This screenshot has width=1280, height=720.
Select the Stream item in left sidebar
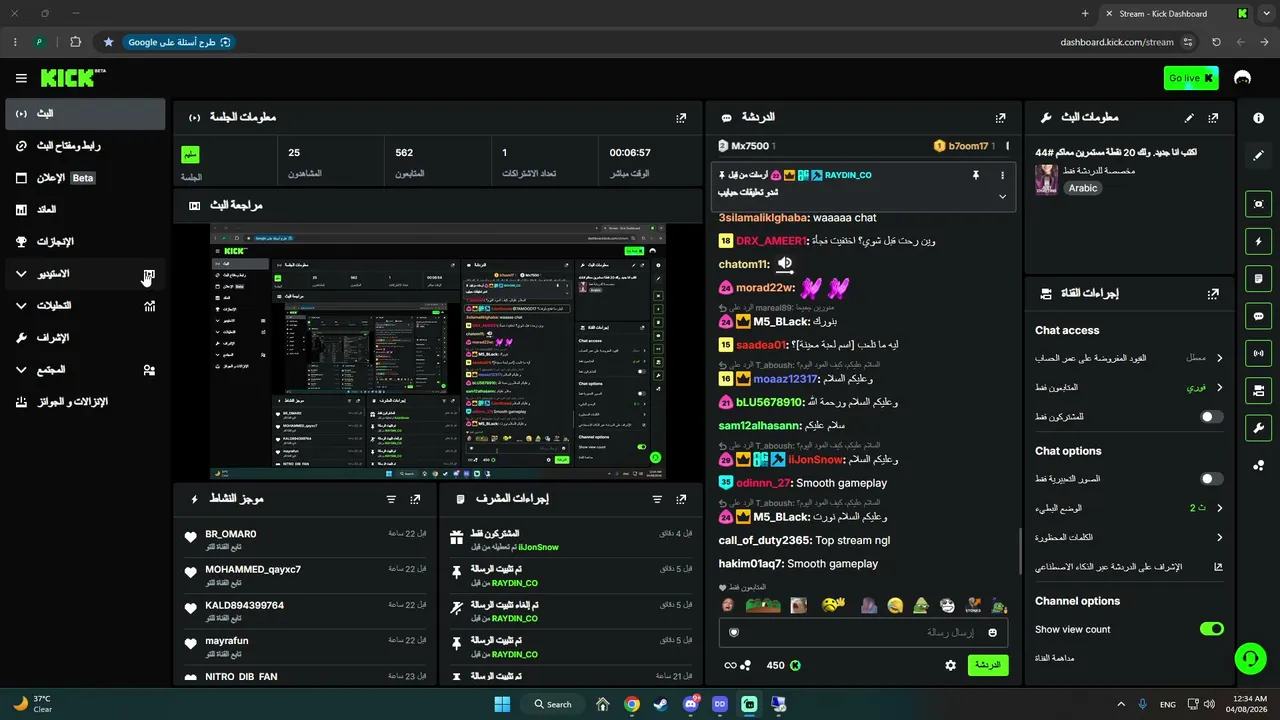point(85,114)
